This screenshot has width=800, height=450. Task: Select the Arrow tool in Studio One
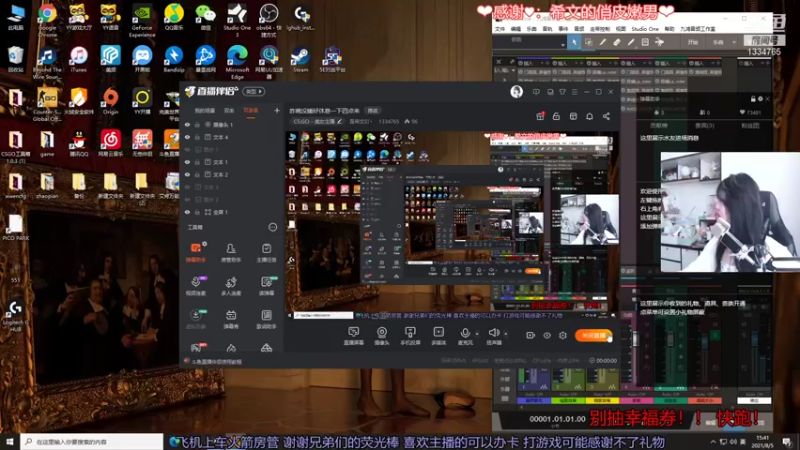tap(574, 42)
